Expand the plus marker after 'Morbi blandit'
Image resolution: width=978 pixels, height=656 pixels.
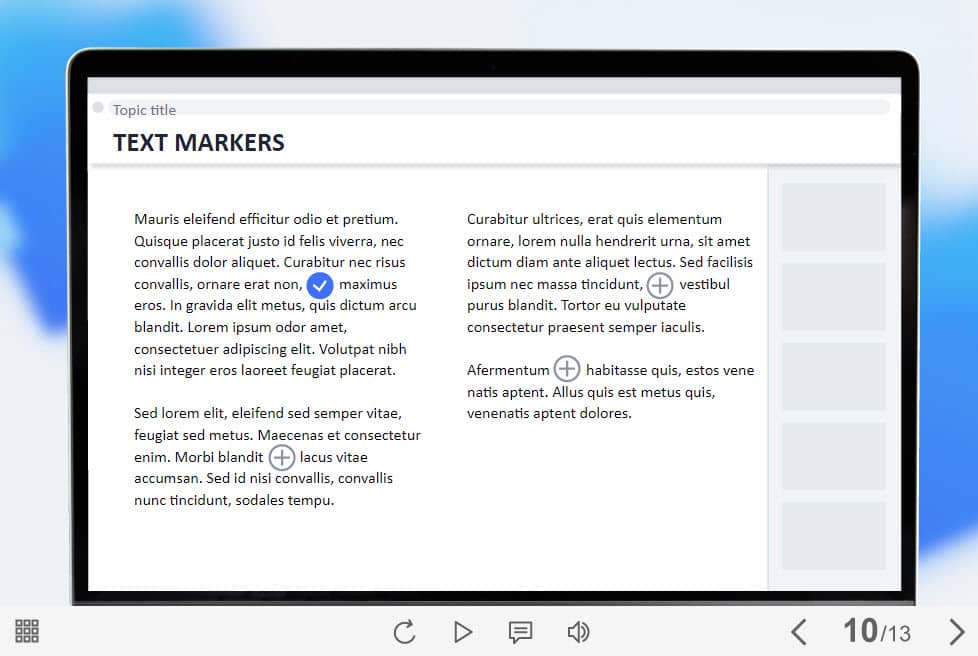coord(282,458)
